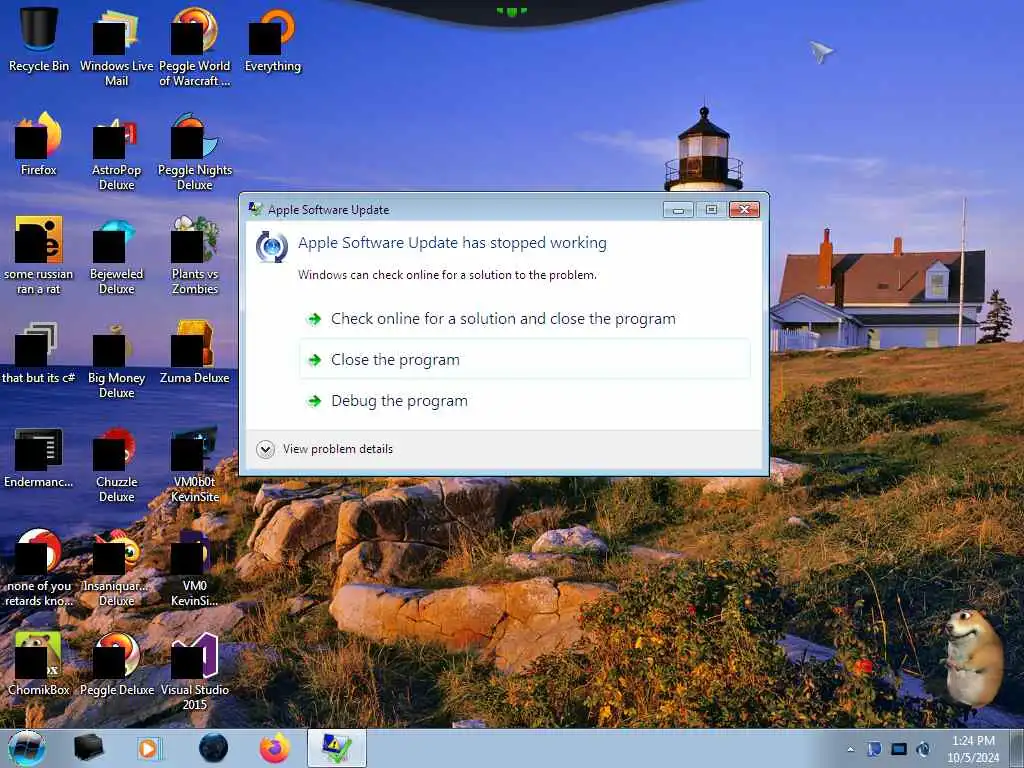Open the Recycle Bin desktop icon
This screenshot has height=768, width=1024.
pyautogui.click(x=39, y=39)
